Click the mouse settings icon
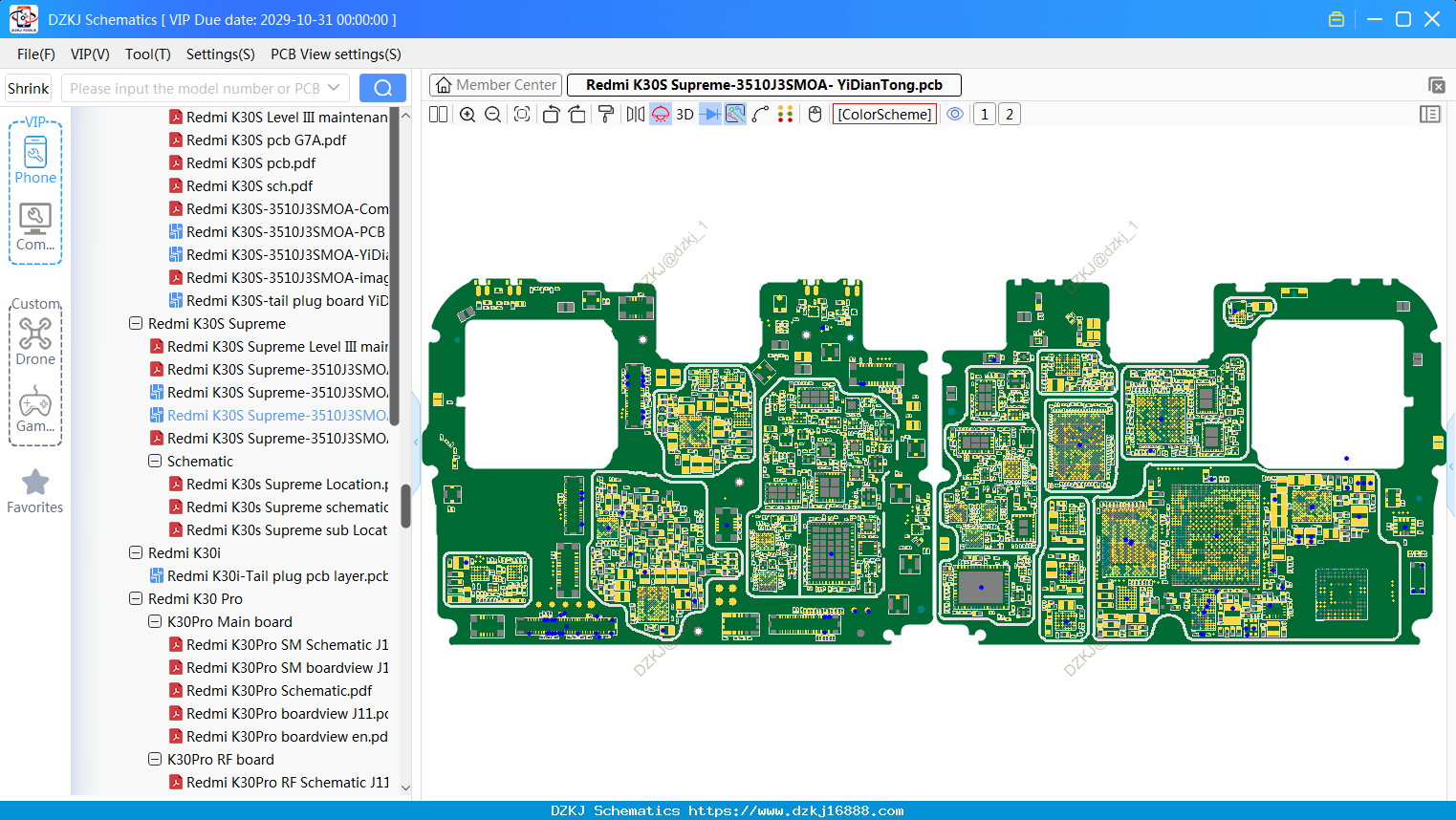 coord(815,115)
